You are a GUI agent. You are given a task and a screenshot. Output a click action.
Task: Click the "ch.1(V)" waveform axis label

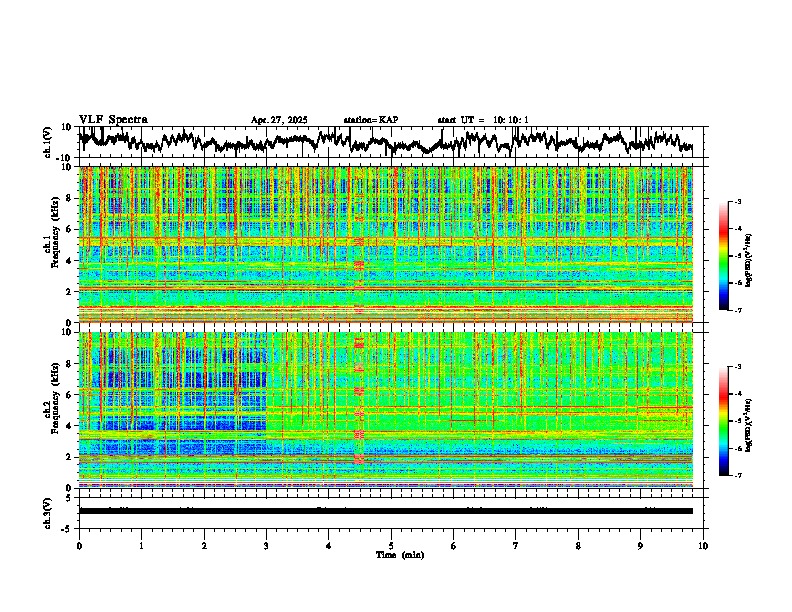48,142
